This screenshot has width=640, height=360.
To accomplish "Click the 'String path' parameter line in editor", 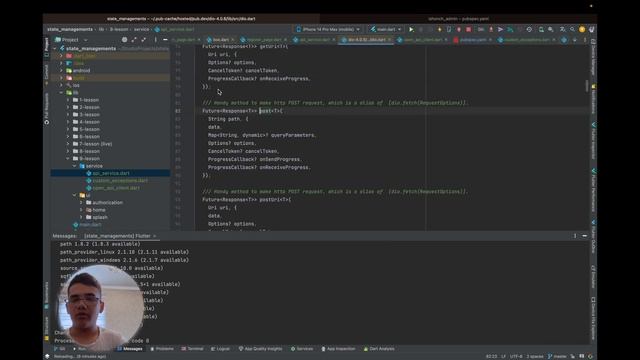I will (x=228, y=119).
